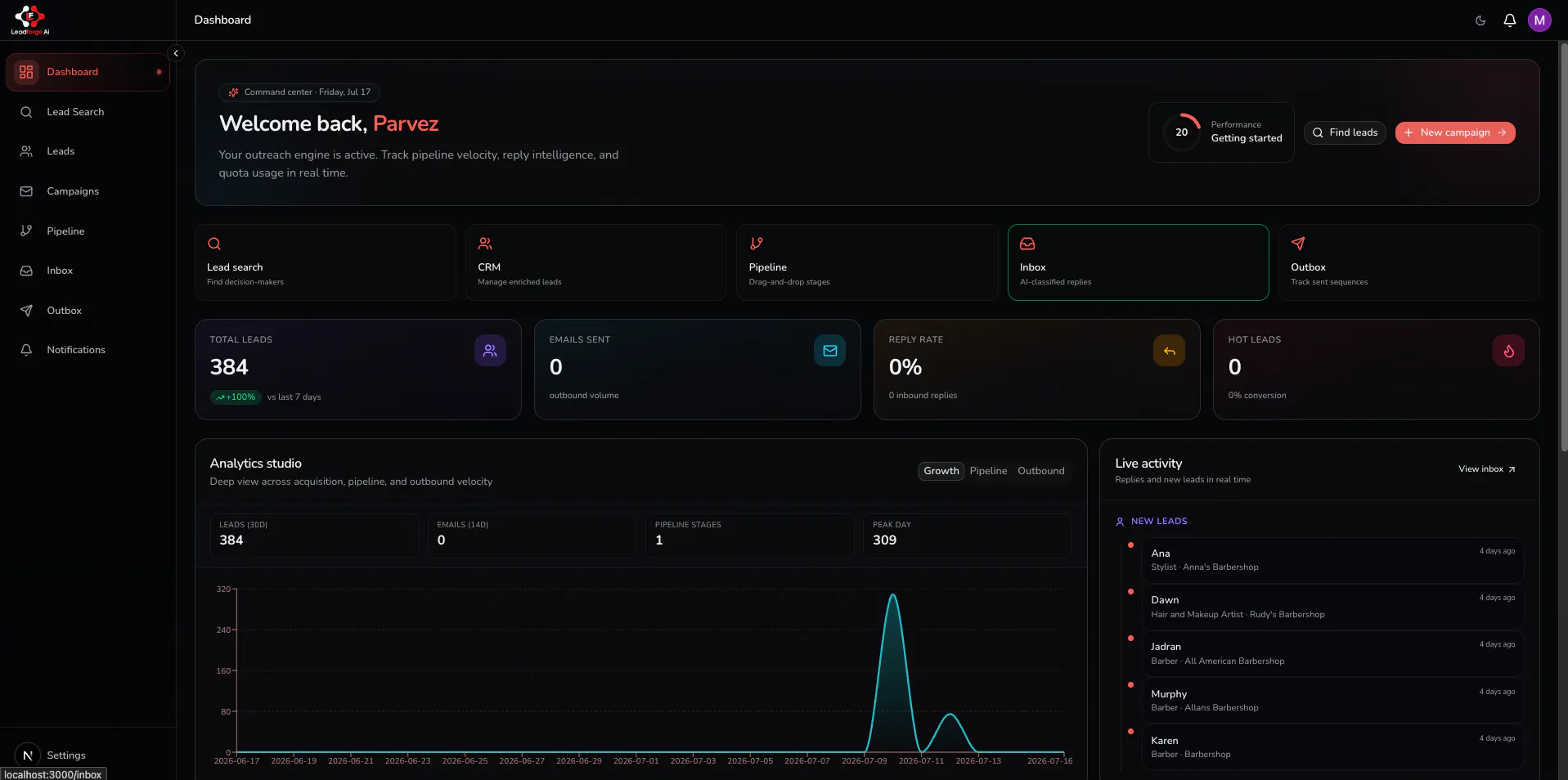Click the people icon on the CRM card
1568x780 pixels.
(485, 244)
